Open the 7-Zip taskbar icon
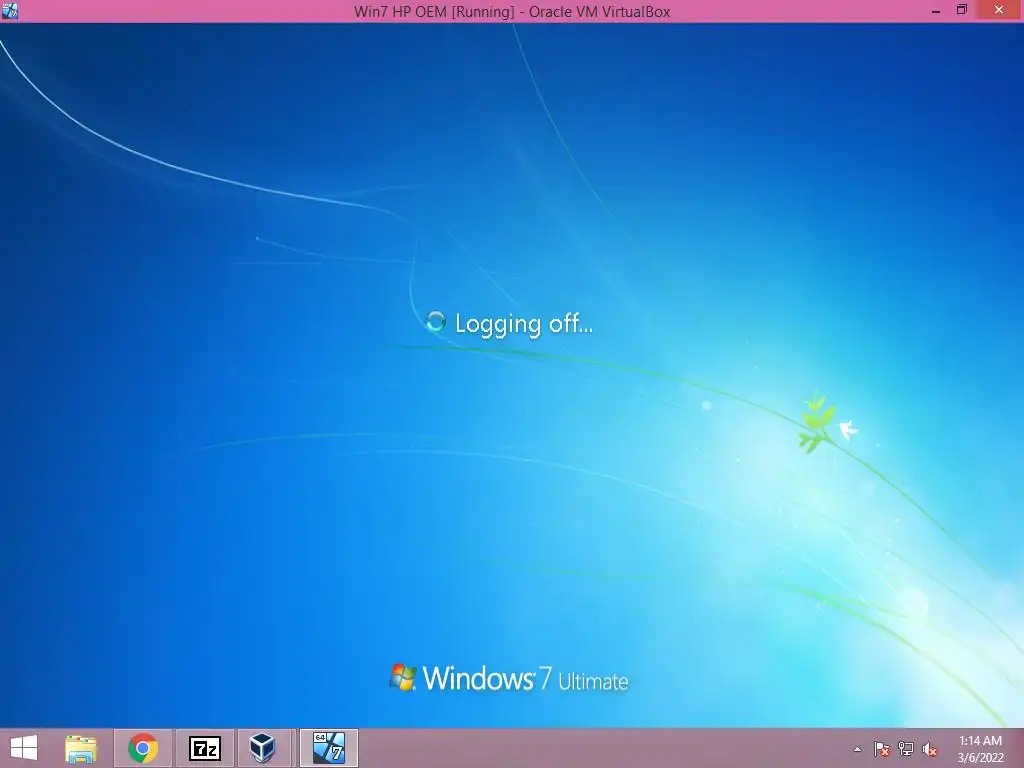 click(205, 748)
